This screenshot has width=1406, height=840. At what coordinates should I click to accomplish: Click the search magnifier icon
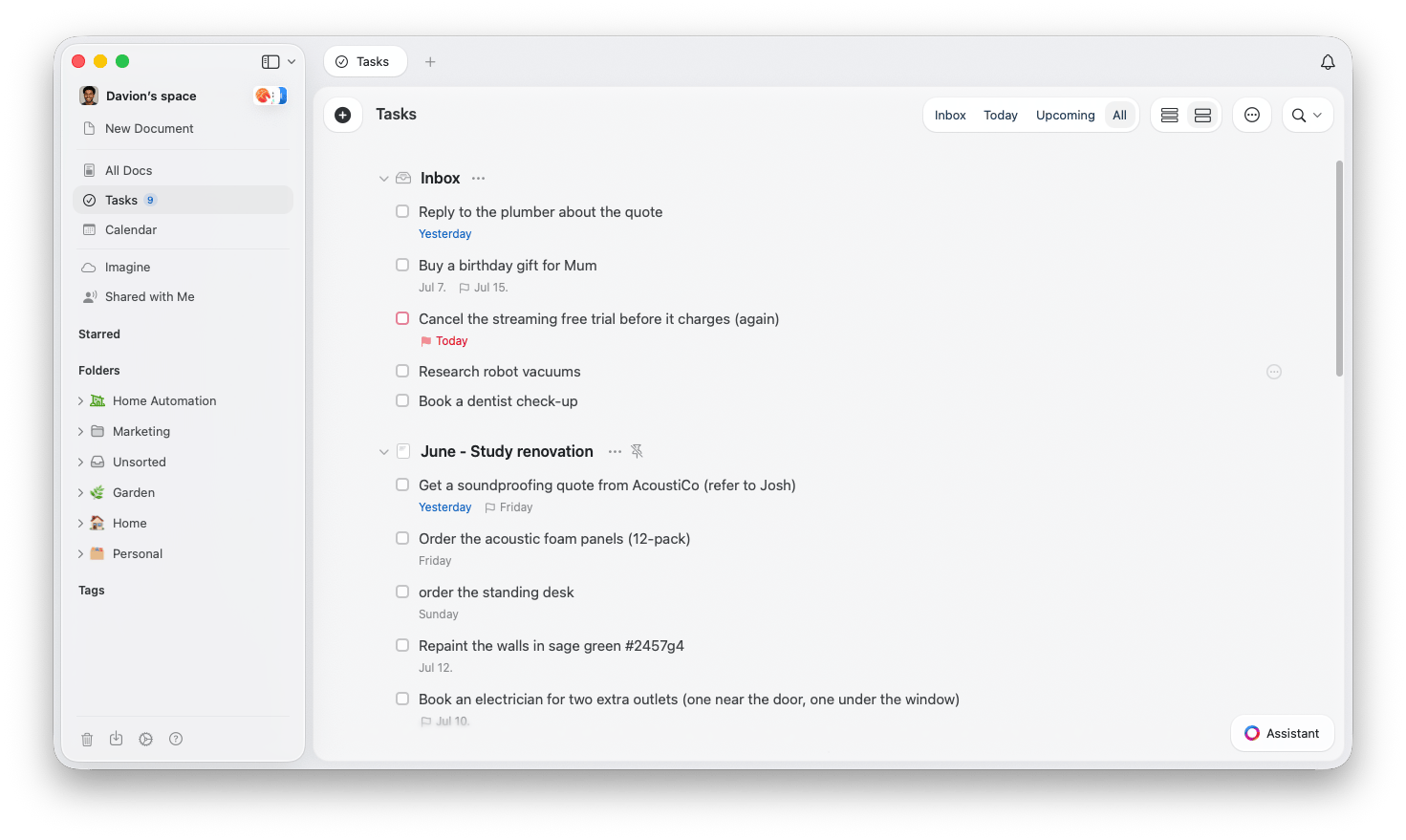pyautogui.click(x=1298, y=115)
